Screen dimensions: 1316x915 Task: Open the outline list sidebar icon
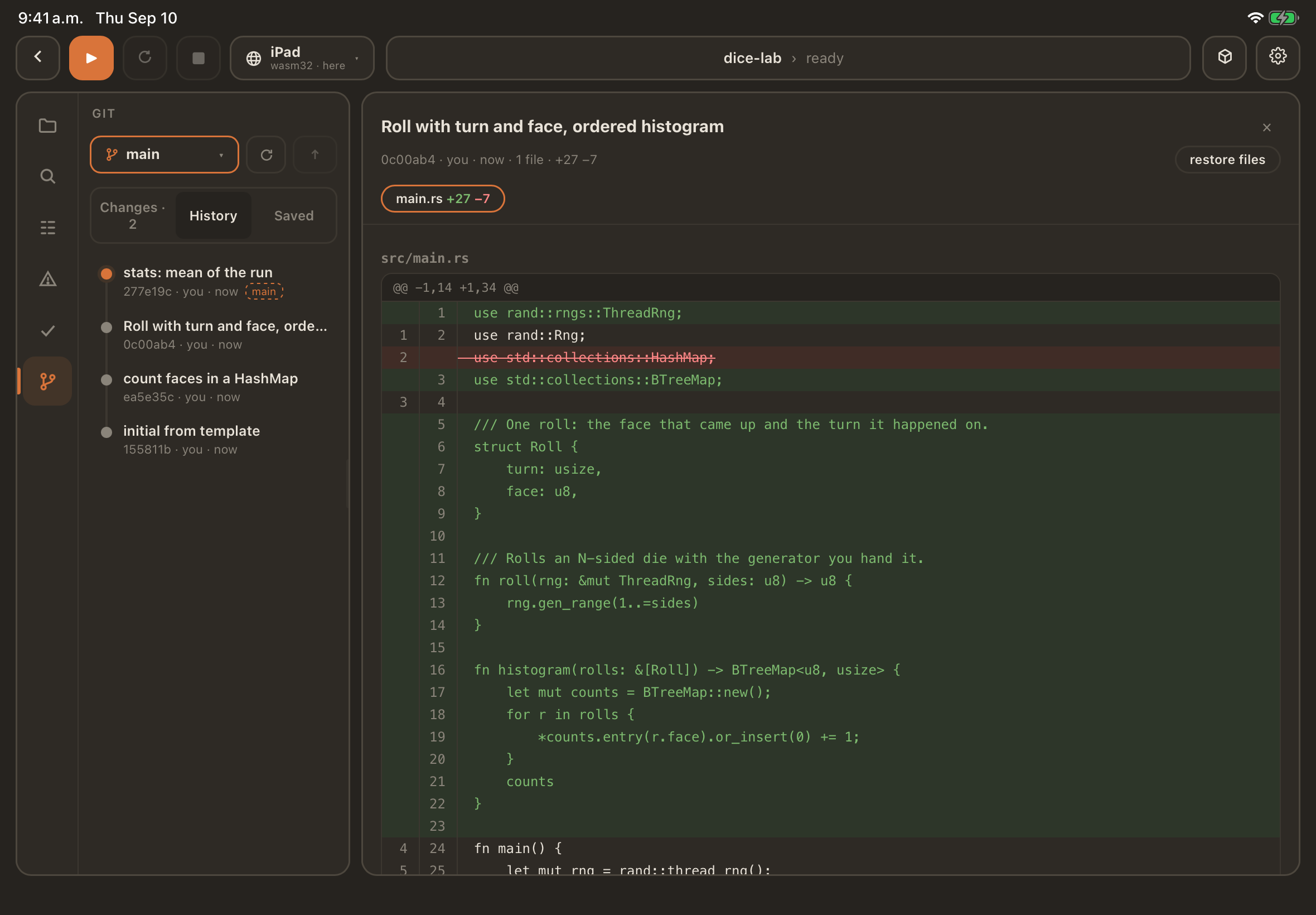[47, 228]
